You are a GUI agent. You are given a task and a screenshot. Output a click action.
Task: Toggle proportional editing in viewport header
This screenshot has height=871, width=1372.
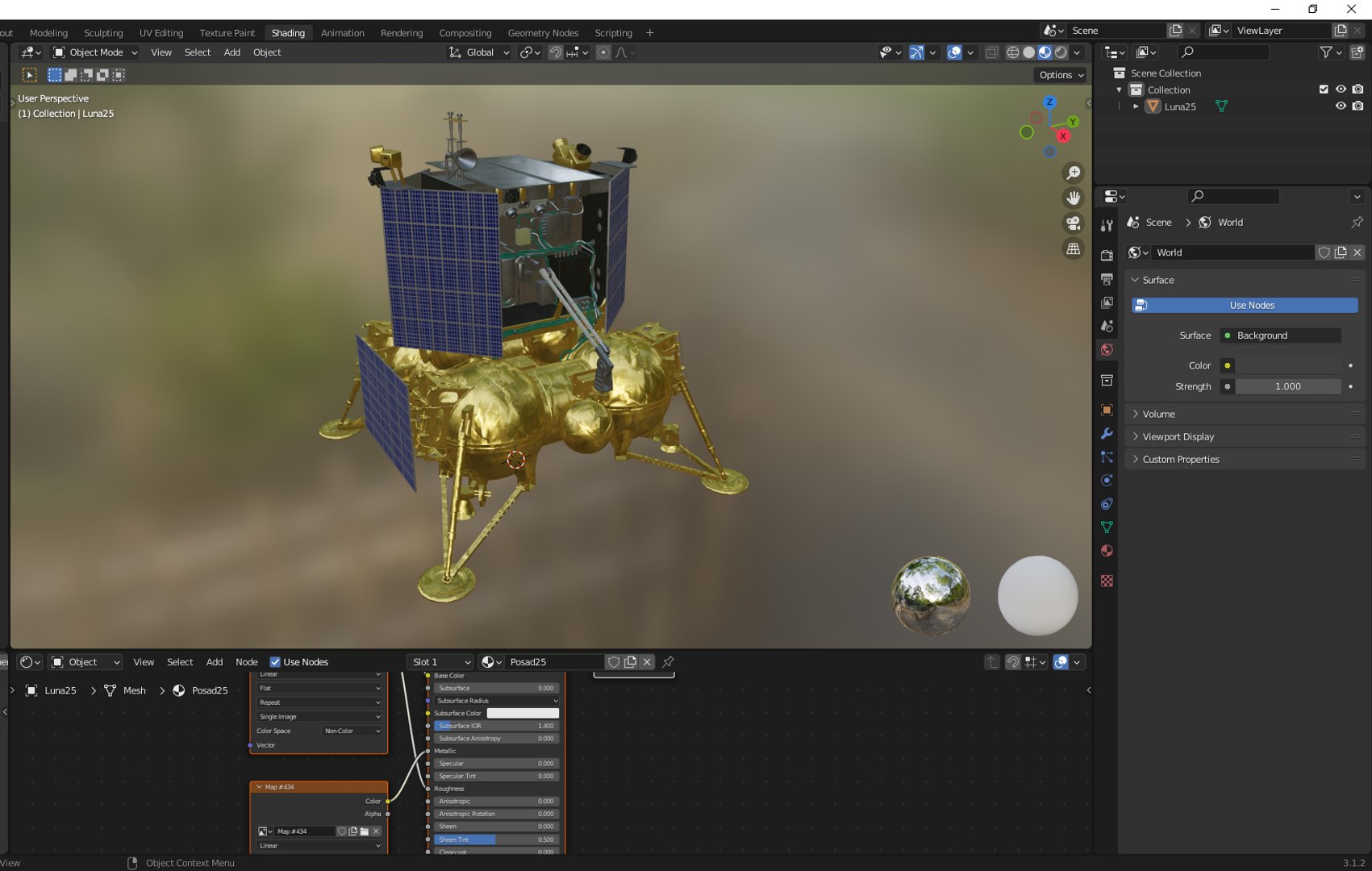[603, 52]
